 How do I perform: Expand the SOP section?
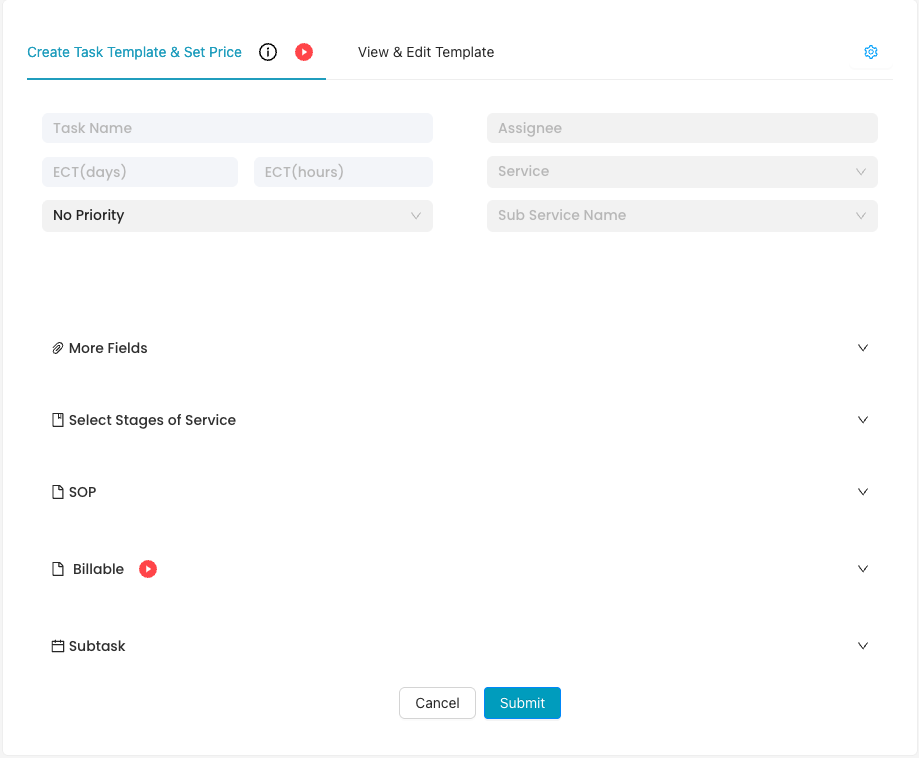click(862, 491)
